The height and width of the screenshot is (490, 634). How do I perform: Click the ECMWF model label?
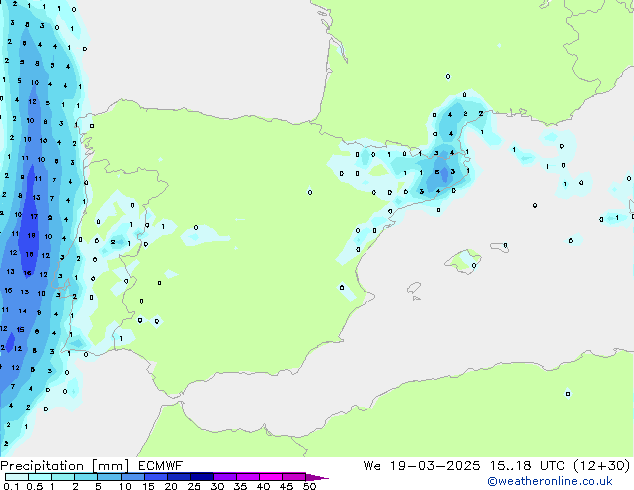[161, 465]
